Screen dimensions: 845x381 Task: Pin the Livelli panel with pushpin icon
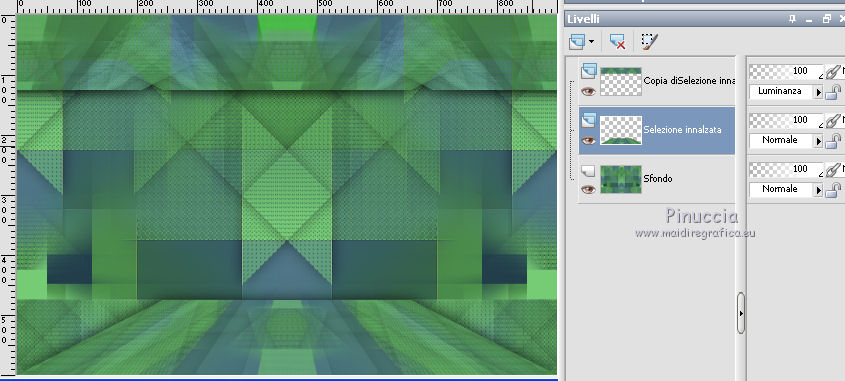click(x=792, y=19)
